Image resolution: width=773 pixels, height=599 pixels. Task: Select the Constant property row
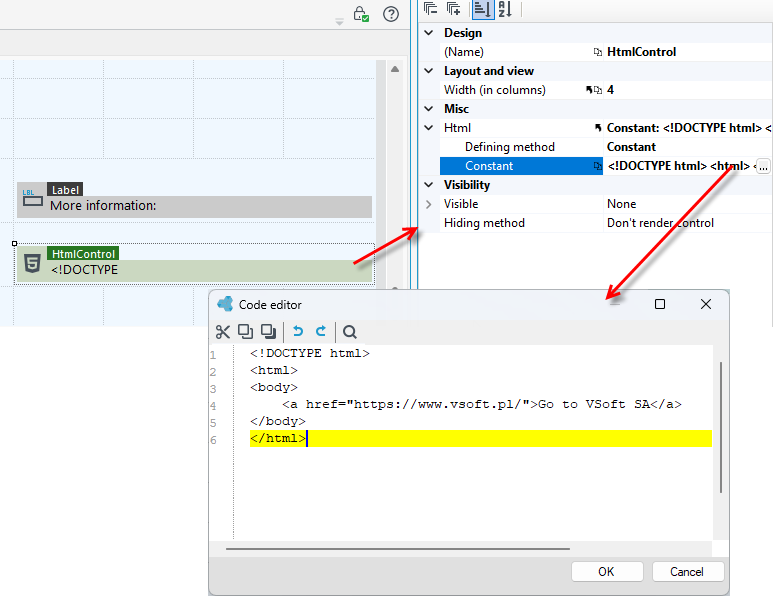coord(521,166)
